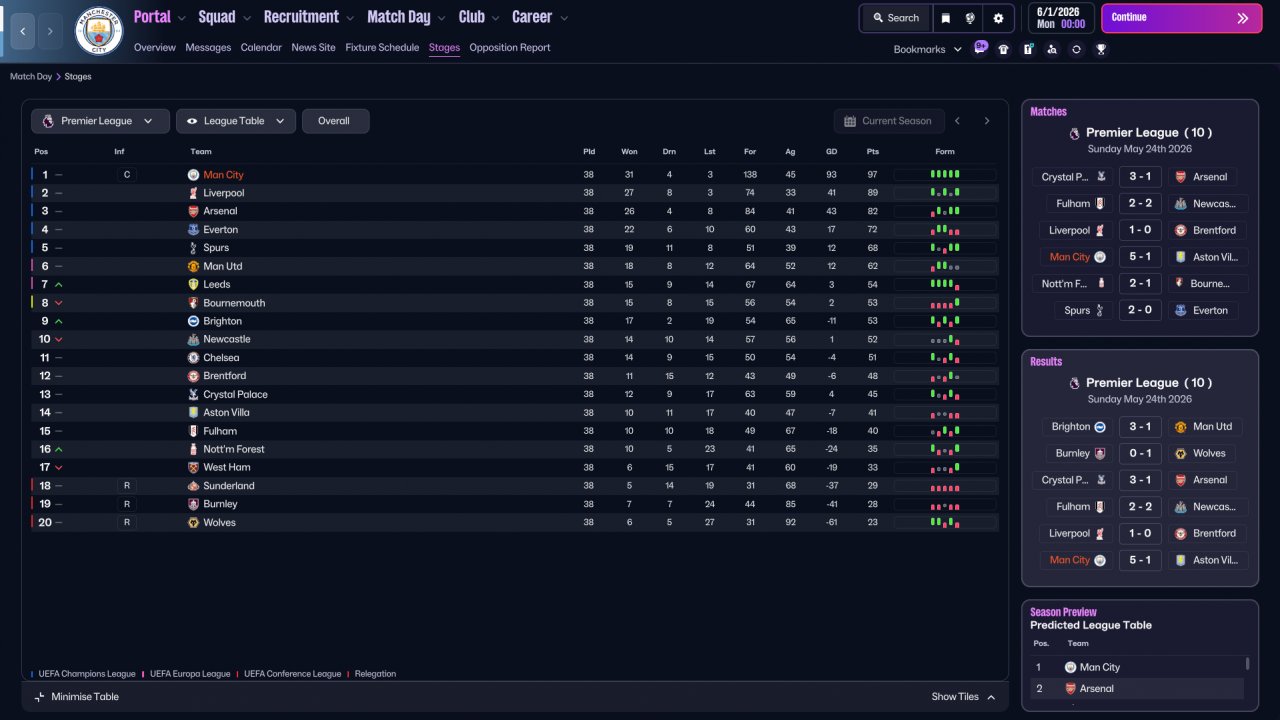Click the Continue button
Viewport: 1280px width, 720px height.
point(1181,18)
